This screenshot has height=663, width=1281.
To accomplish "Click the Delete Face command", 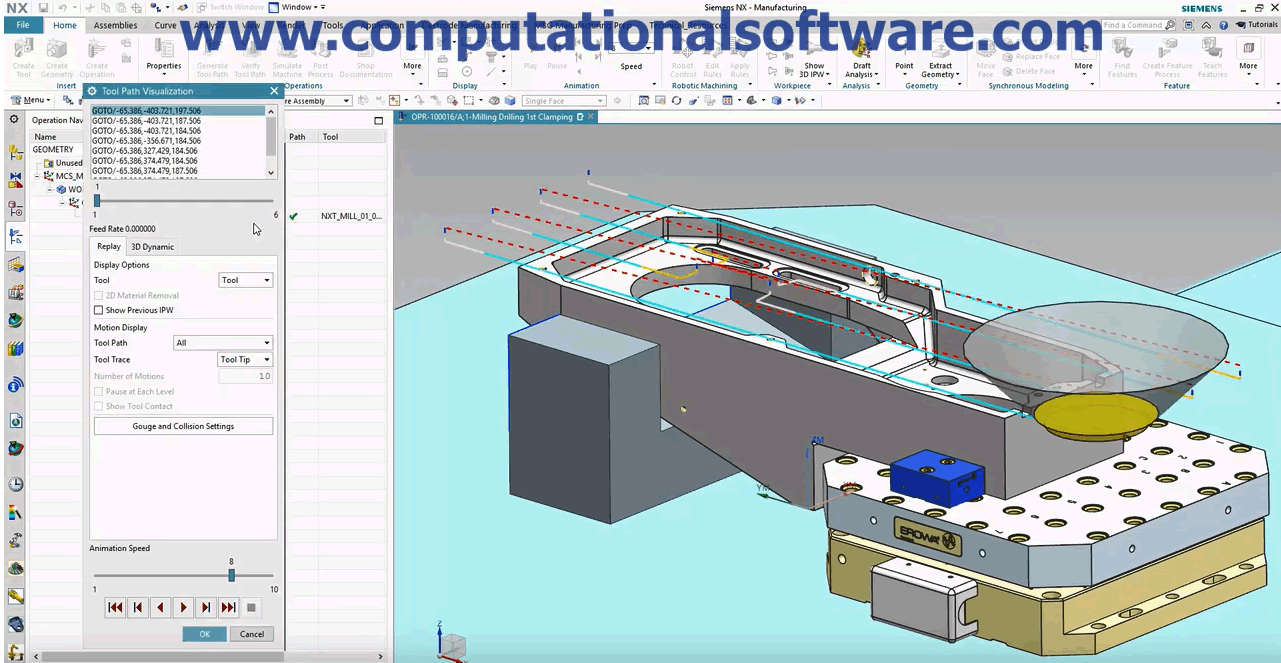I will click(1028, 71).
